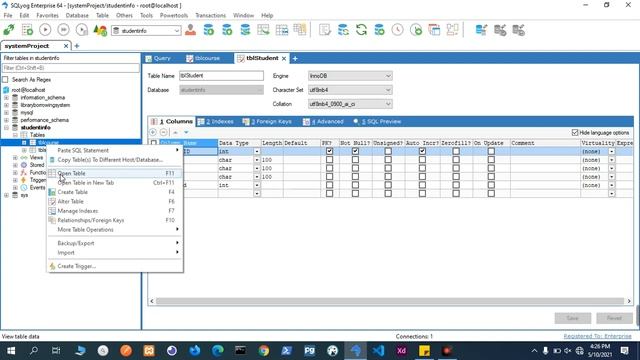The height and width of the screenshot is (360, 640).
Task: Close the tblStudent tab
Action: (x=284, y=58)
